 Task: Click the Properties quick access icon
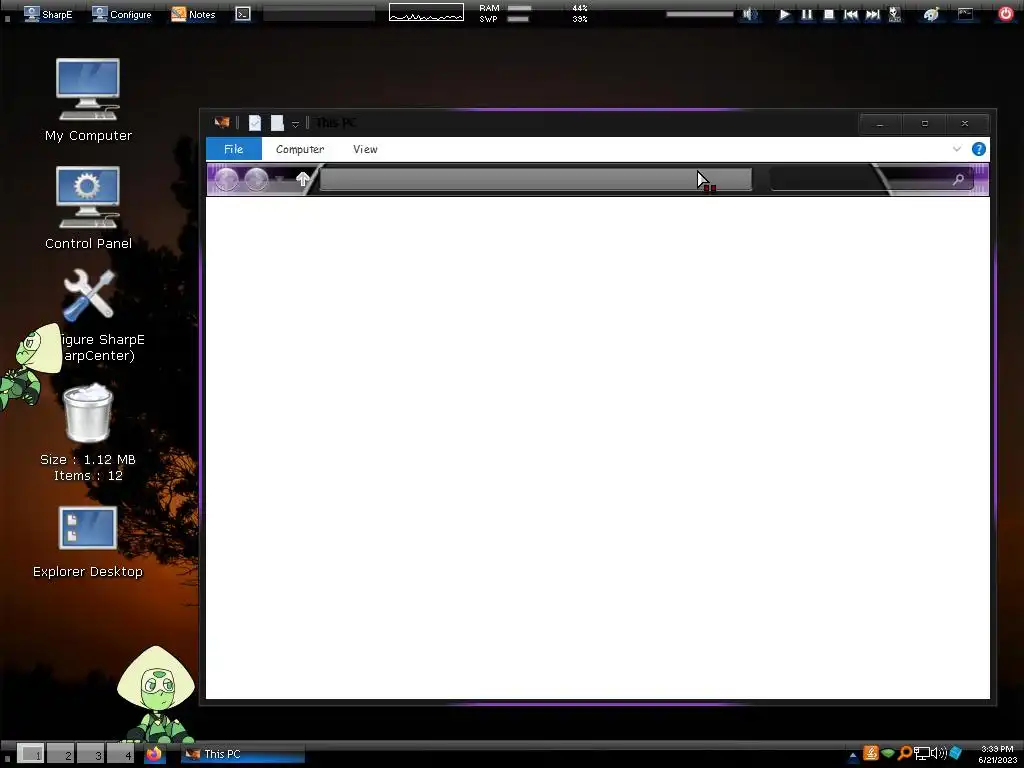pos(255,122)
